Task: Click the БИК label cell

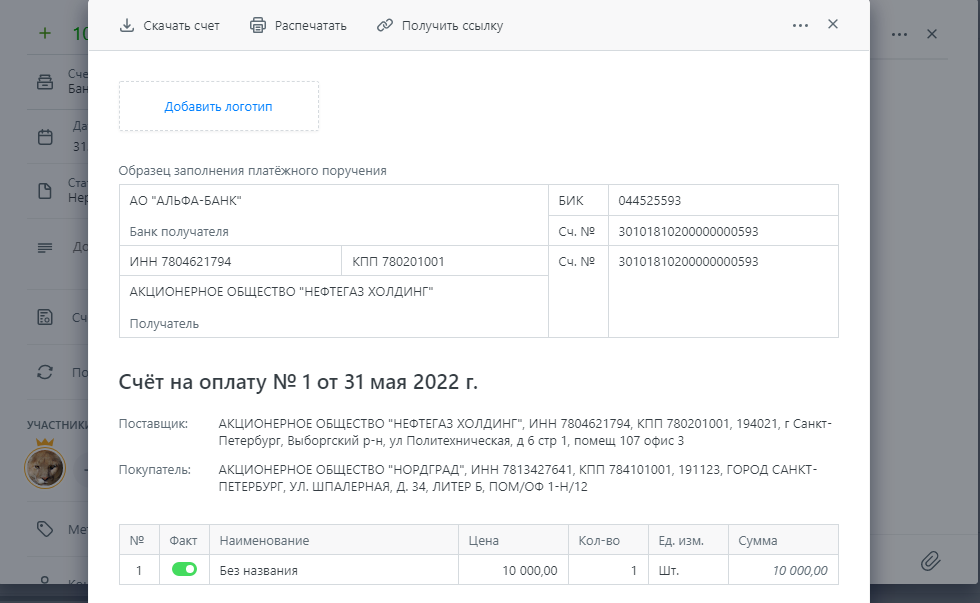Action: point(578,201)
